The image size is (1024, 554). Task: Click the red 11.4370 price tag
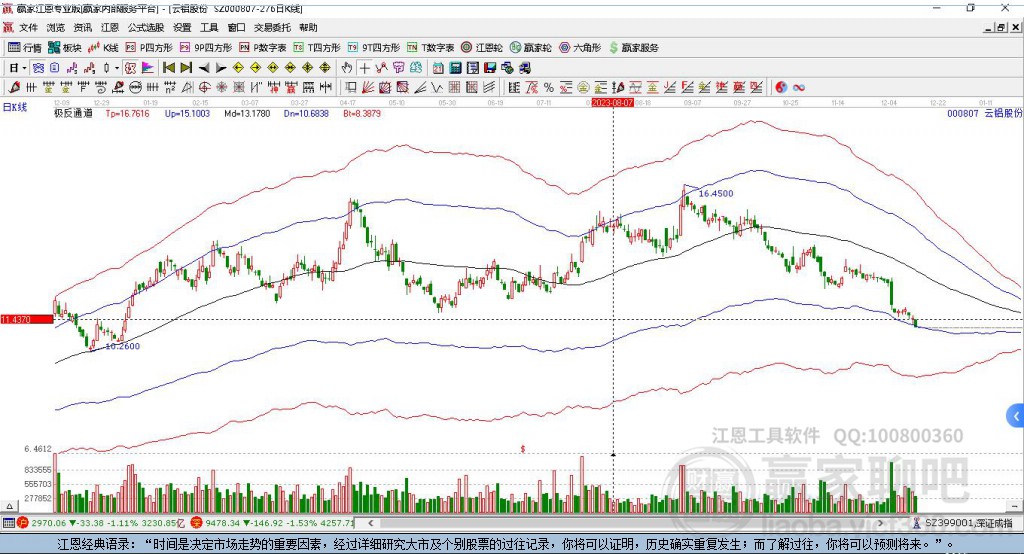[x=27, y=319]
